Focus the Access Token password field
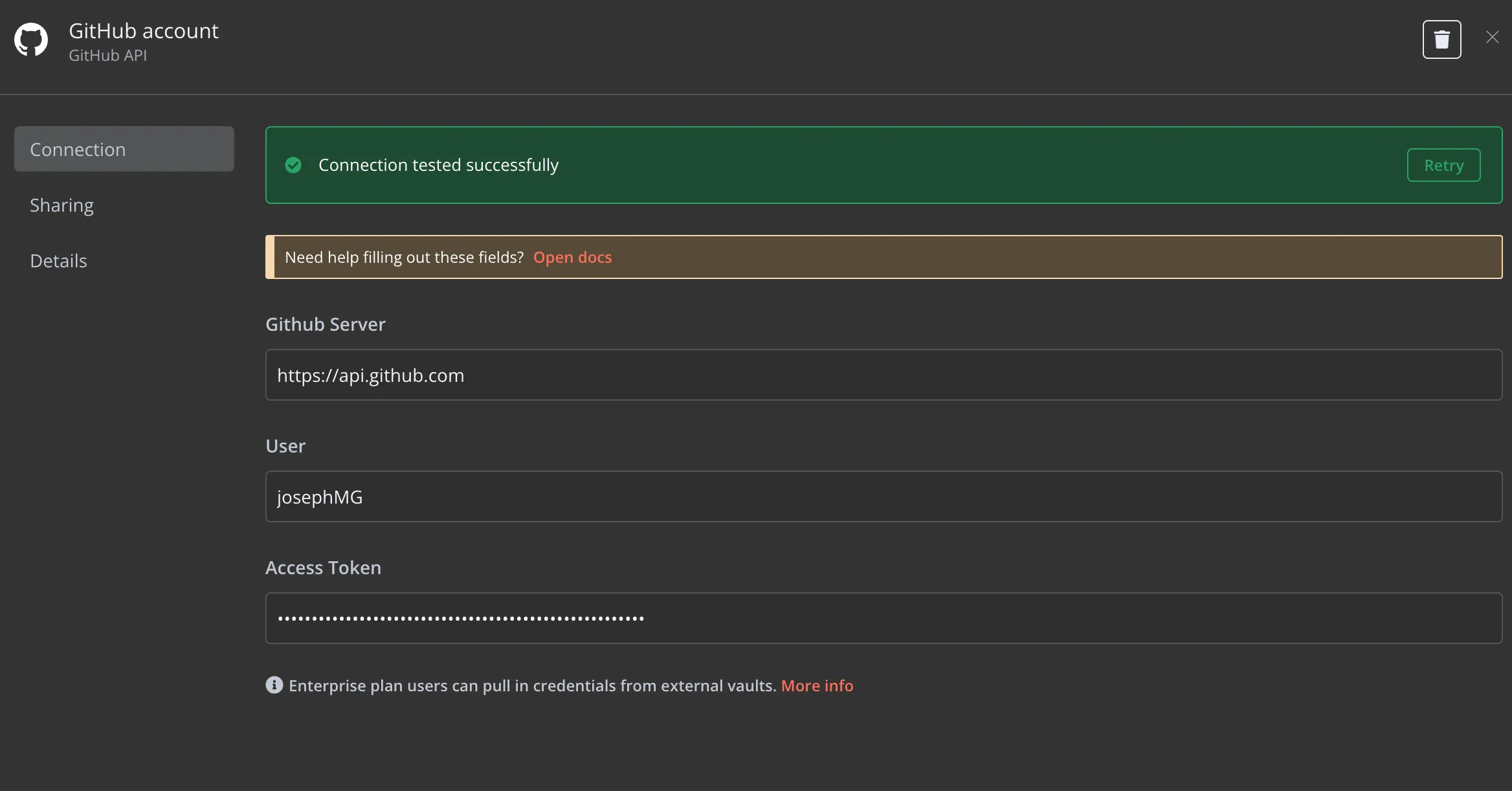Viewport: 1512px width, 791px height. pyautogui.click(x=884, y=618)
